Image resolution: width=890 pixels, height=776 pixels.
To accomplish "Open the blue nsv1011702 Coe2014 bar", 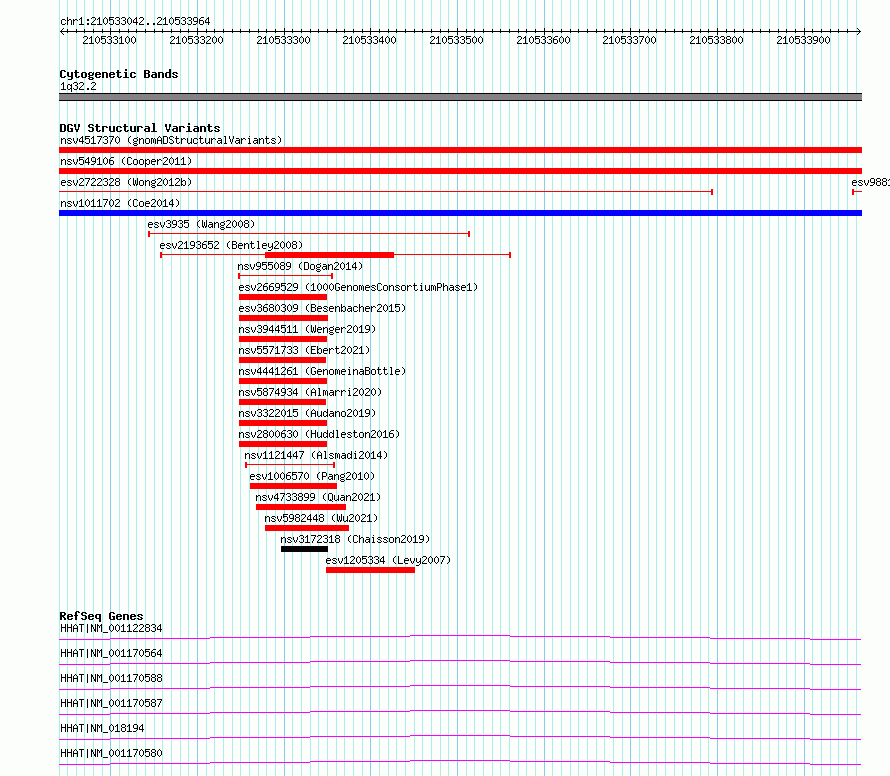I will pos(460,213).
